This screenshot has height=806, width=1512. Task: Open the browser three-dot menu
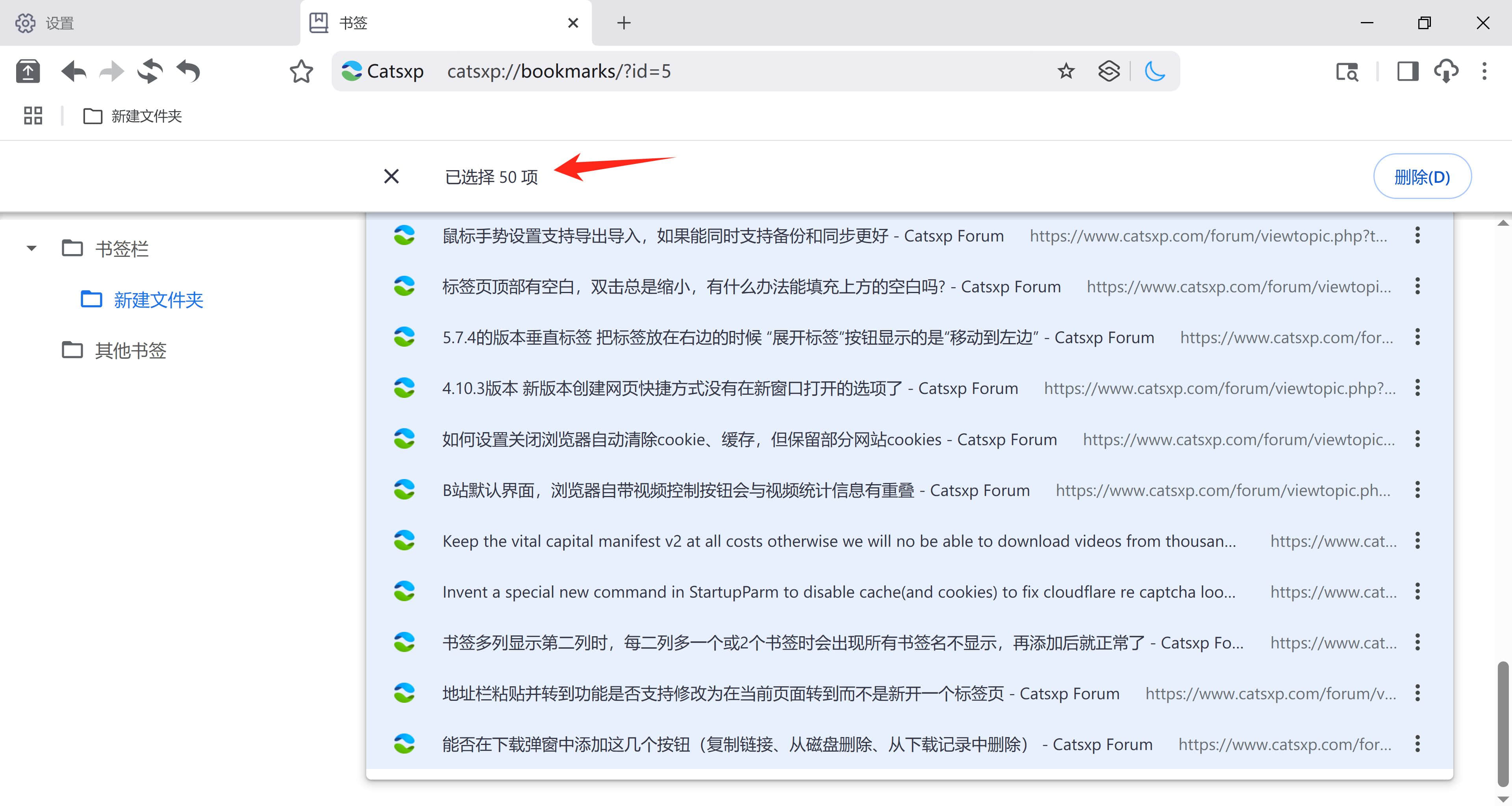pyautogui.click(x=1484, y=72)
